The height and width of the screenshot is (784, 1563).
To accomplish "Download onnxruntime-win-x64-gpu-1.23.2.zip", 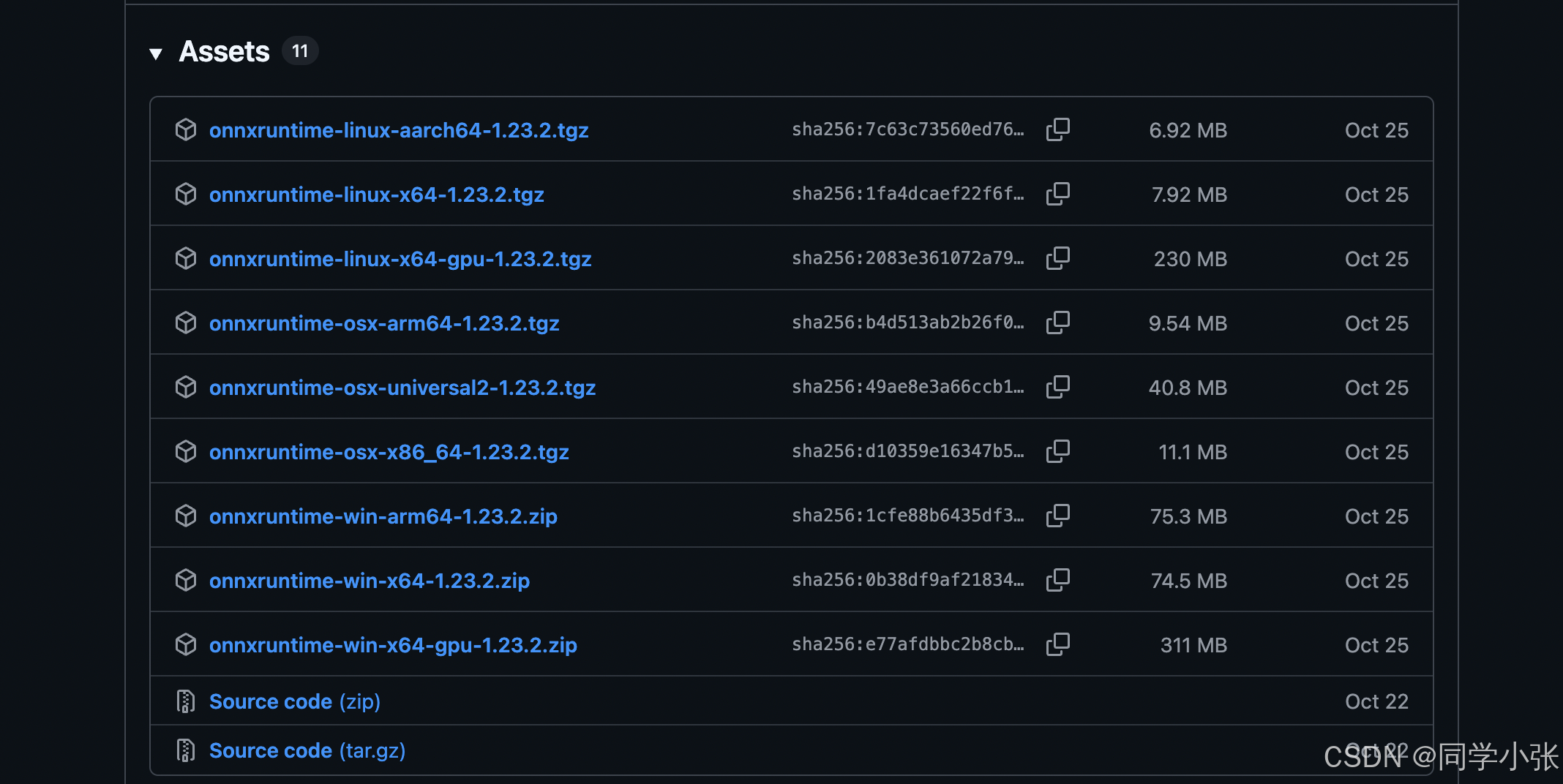I will (393, 645).
